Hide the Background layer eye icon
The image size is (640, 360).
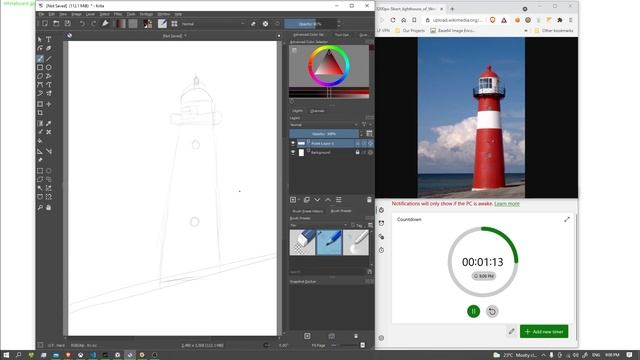pos(293,152)
